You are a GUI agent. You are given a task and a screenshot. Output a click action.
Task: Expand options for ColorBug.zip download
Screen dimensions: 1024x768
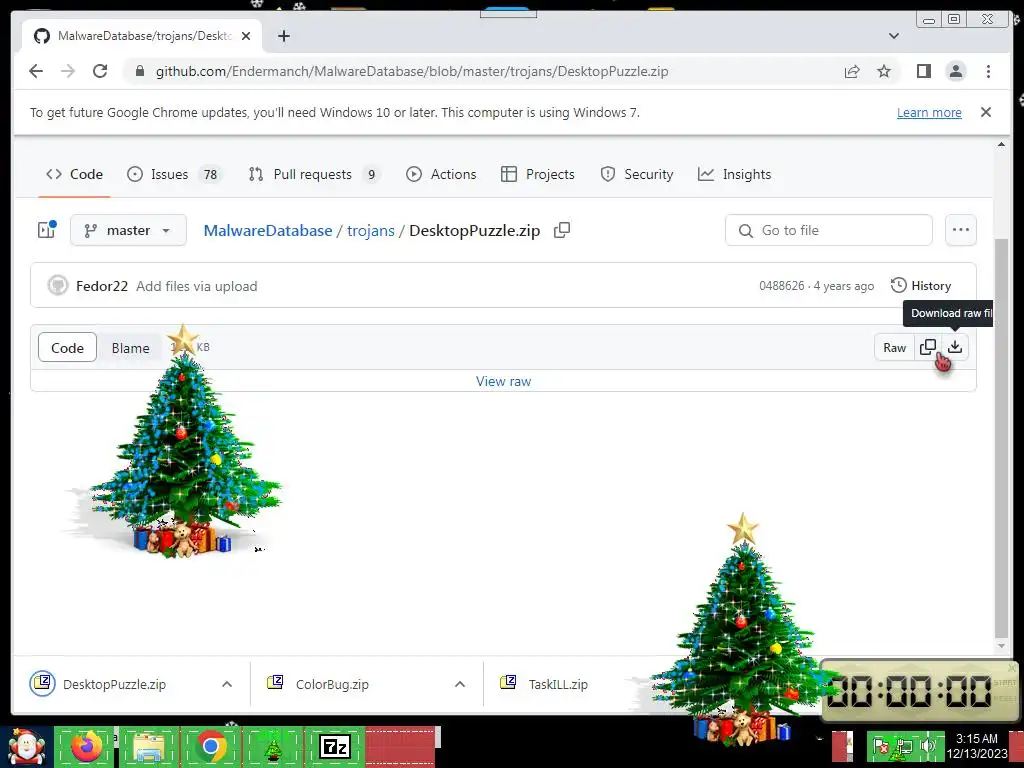pos(460,684)
